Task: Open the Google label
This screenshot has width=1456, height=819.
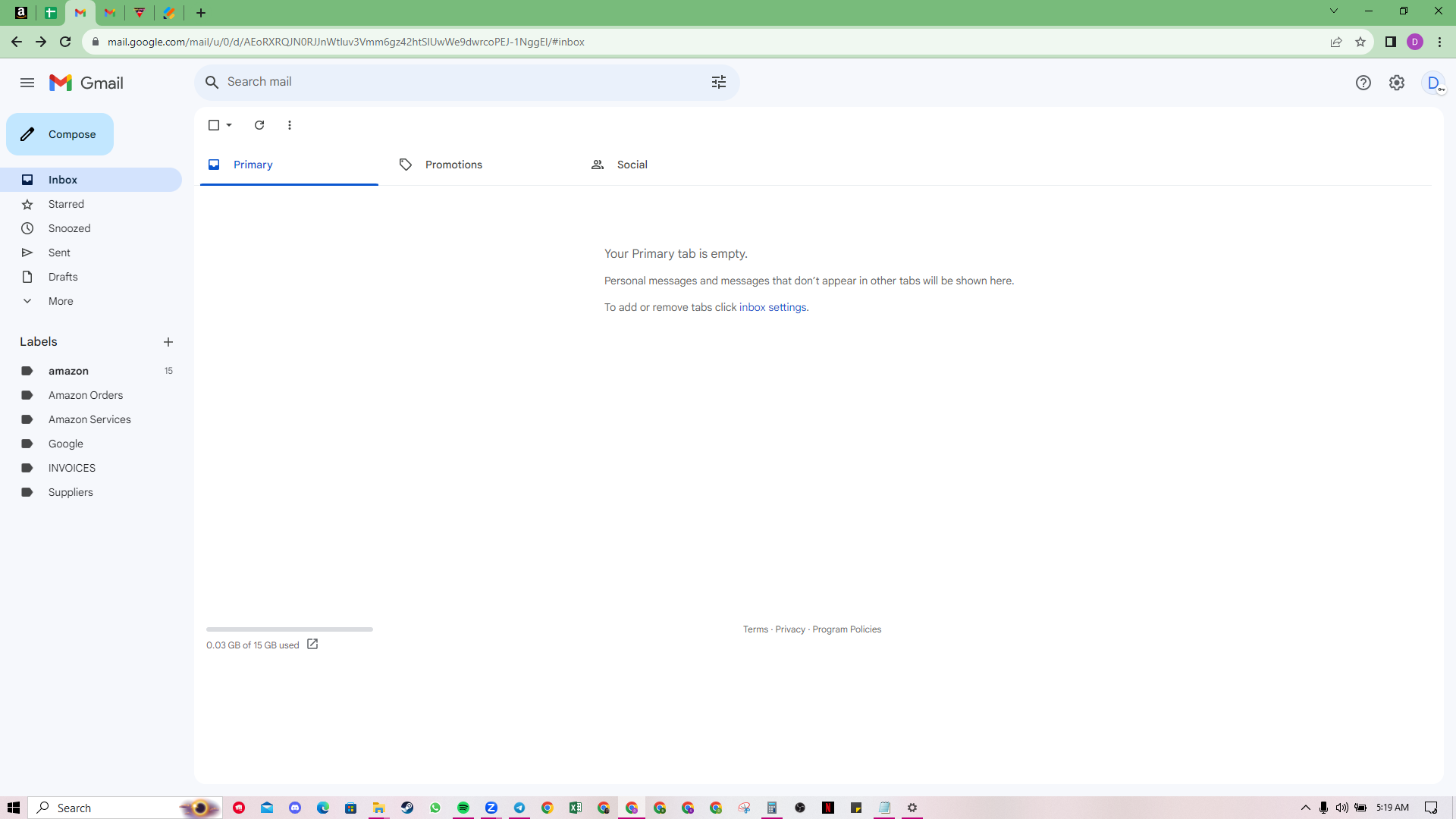Action: (x=91, y=444)
